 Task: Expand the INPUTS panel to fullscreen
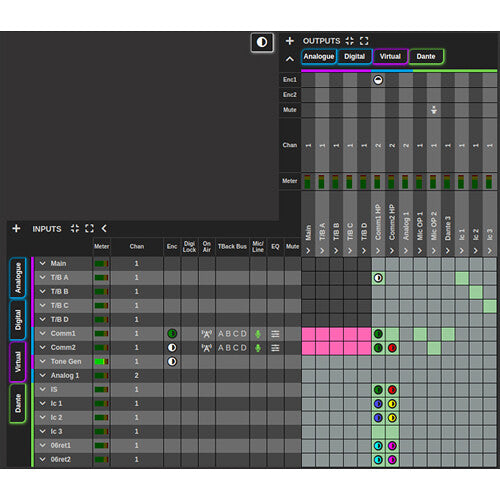[89, 229]
